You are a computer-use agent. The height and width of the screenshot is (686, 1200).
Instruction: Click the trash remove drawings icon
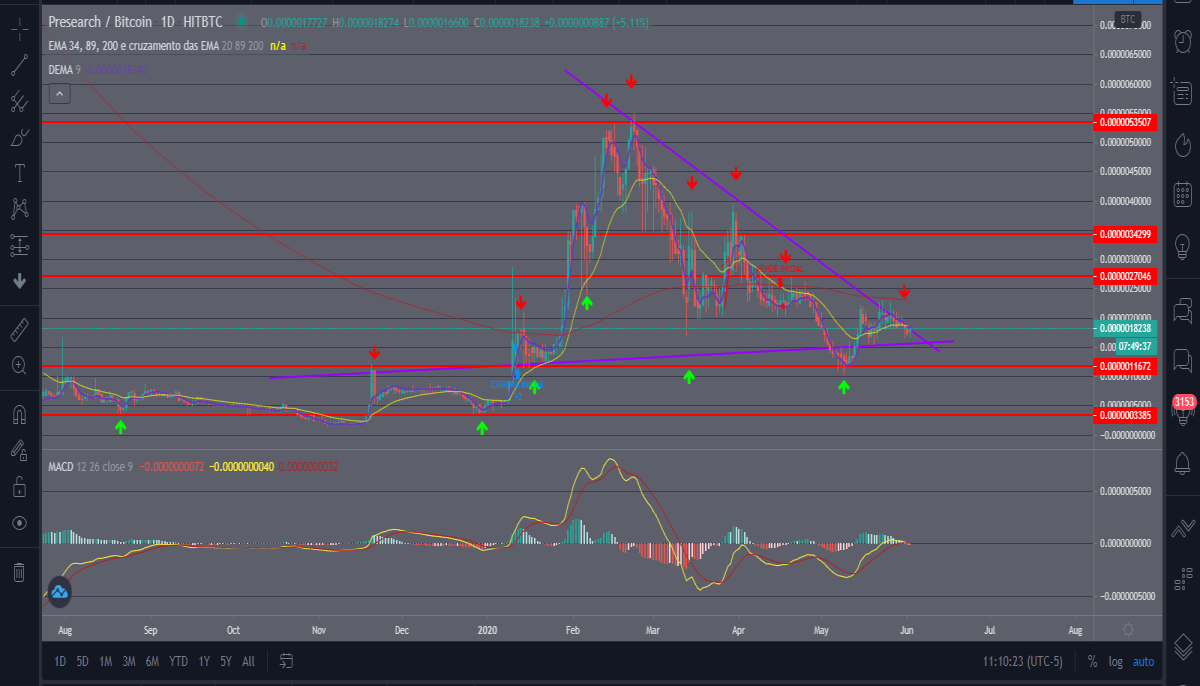[19, 572]
